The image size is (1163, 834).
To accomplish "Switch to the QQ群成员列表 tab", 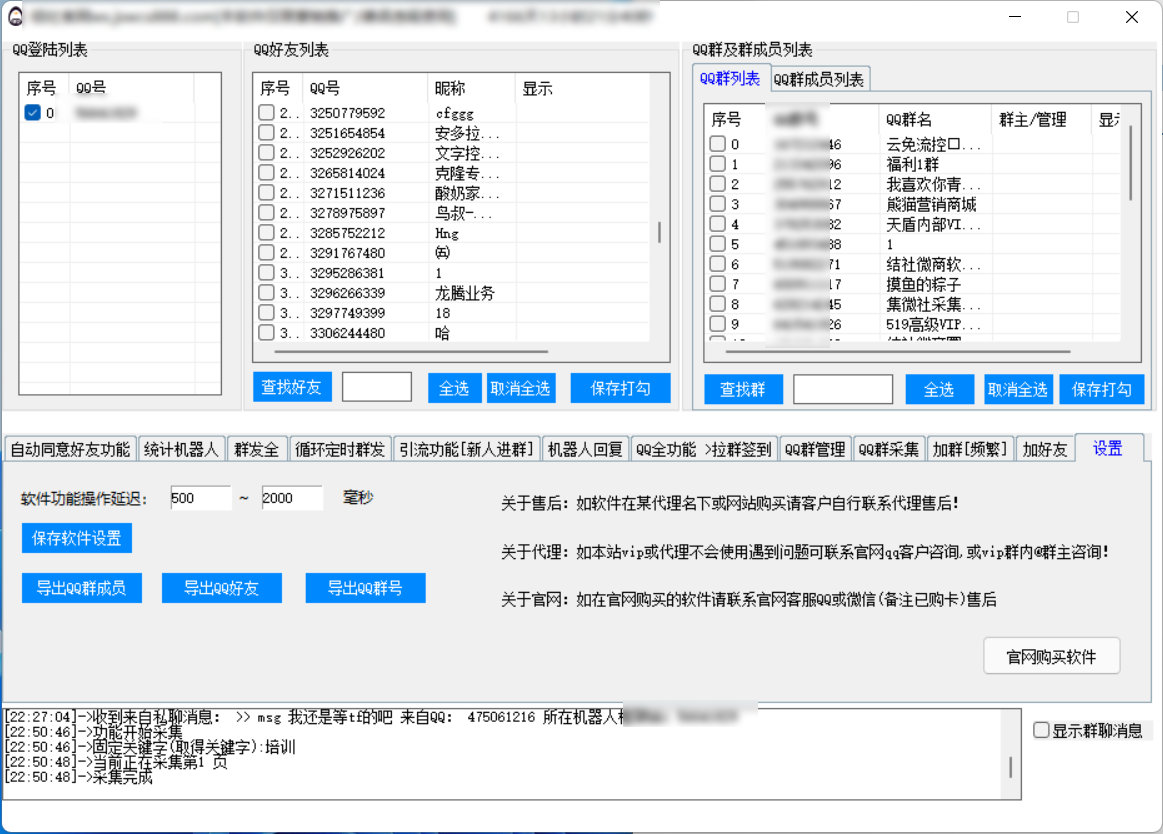I will coord(820,79).
